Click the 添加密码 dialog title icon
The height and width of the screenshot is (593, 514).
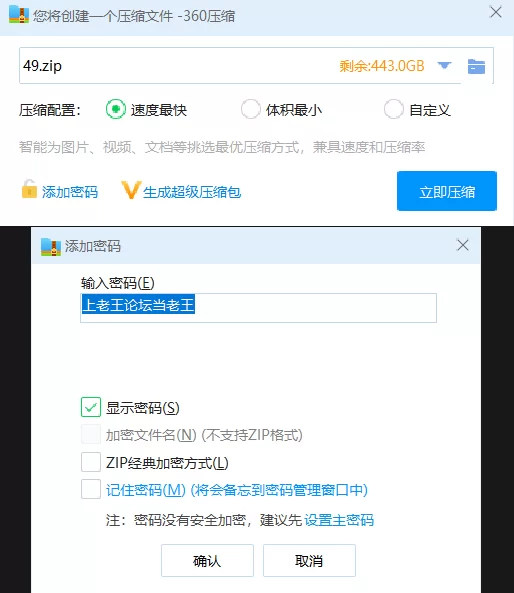(x=51, y=247)
